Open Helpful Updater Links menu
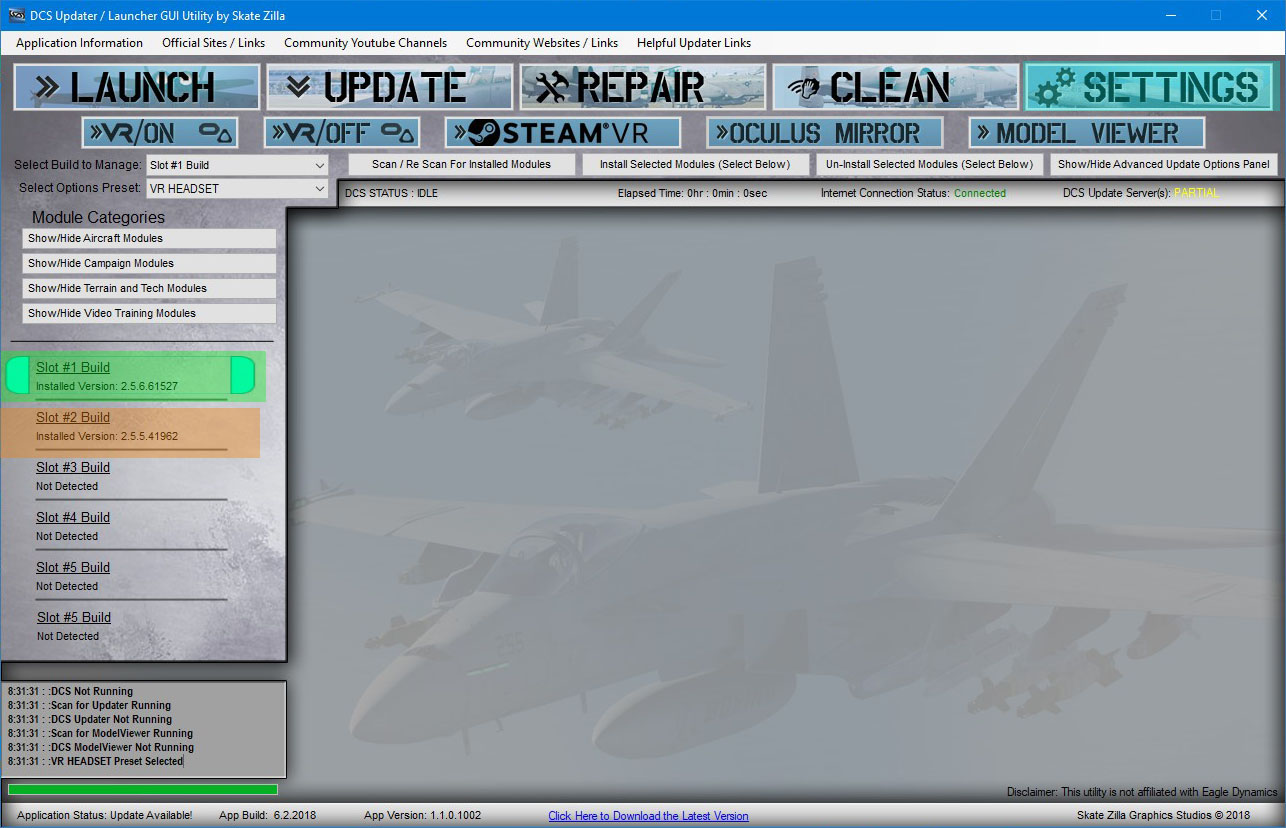1286x828 pixels. point(693,43)
